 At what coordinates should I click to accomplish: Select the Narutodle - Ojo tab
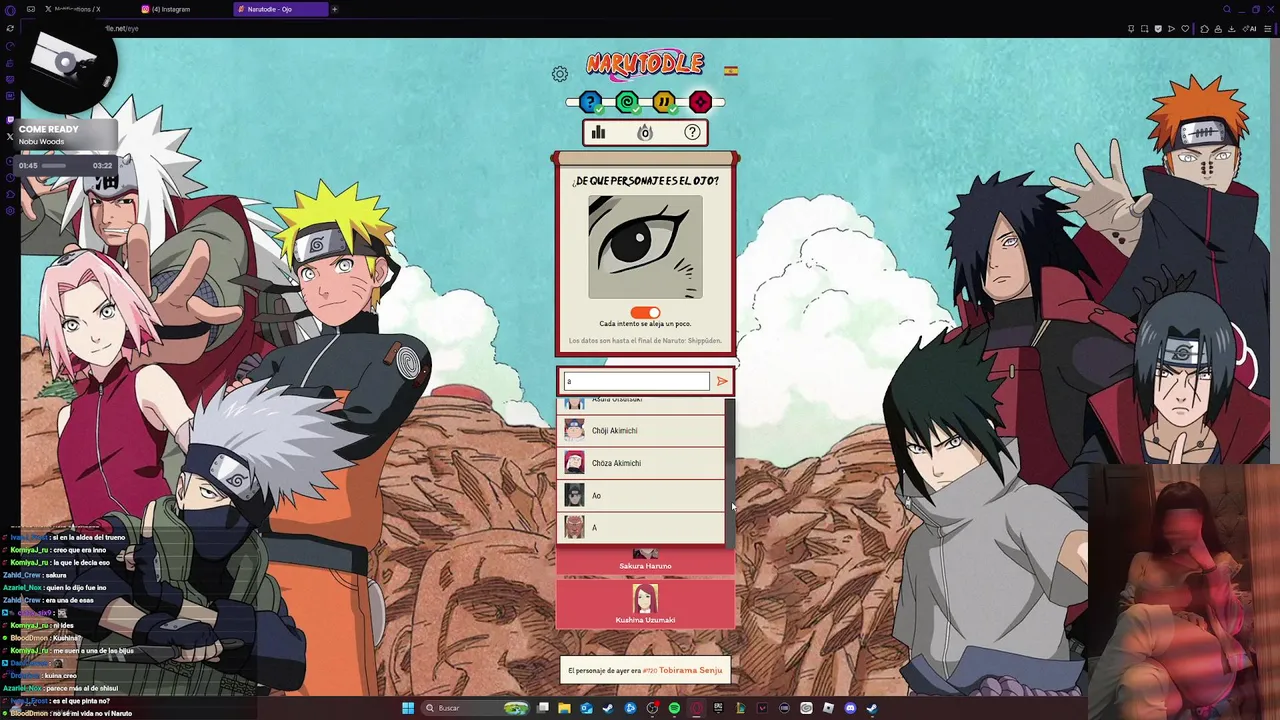[281, 9]
